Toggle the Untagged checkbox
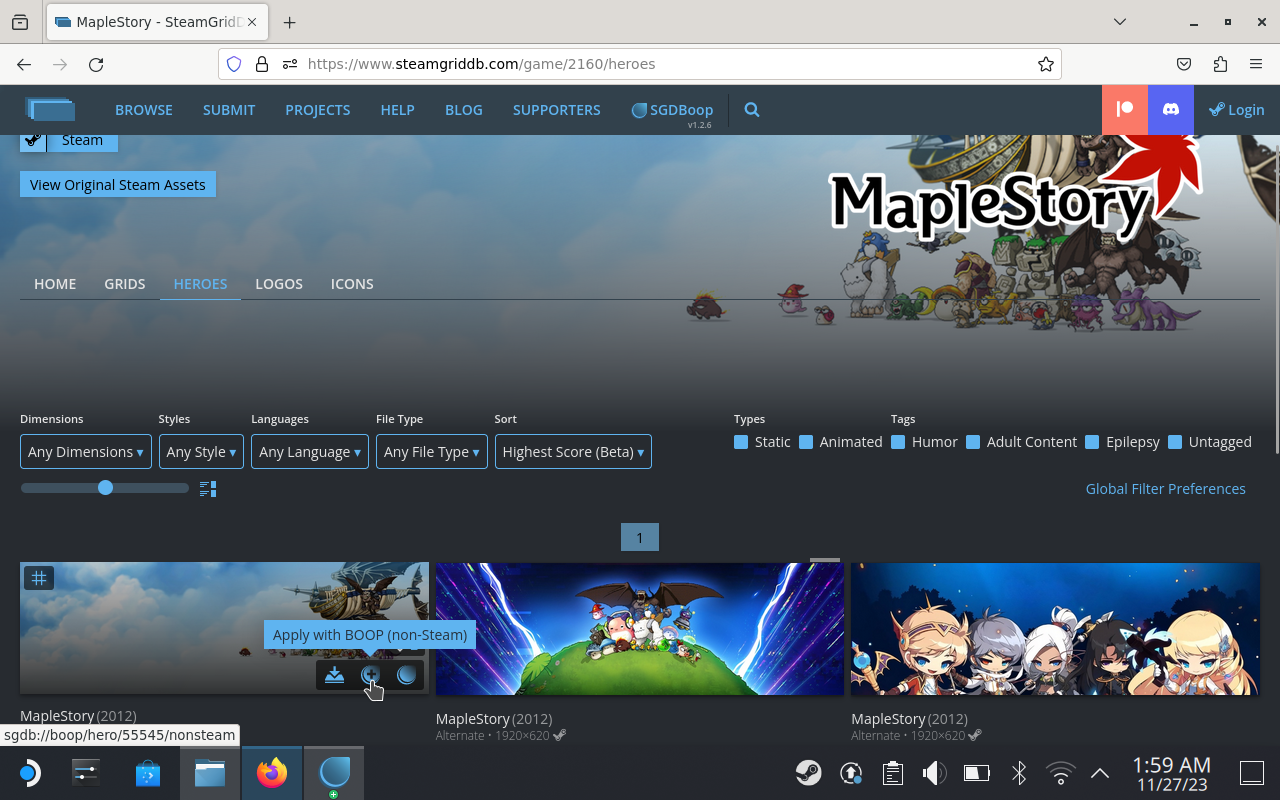The height and width of the screenshot is (800, 1280). (x=1175, y=442)
